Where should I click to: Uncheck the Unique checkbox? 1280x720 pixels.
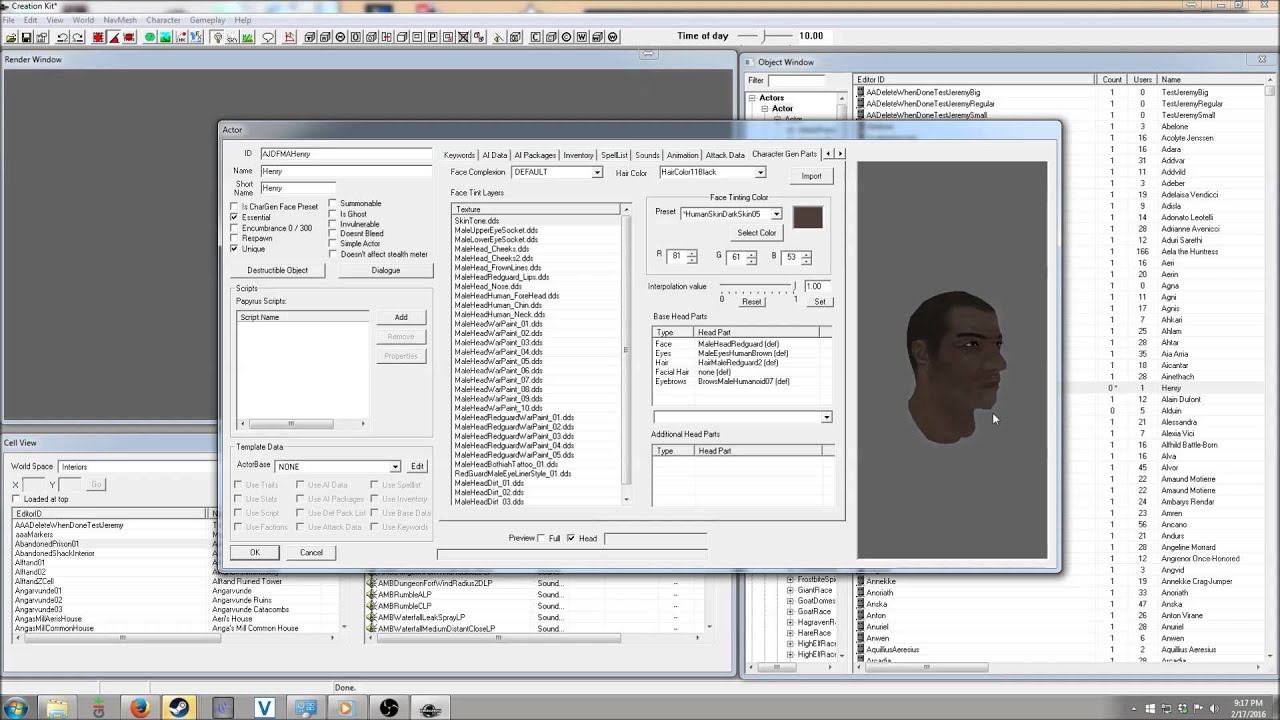235,249
